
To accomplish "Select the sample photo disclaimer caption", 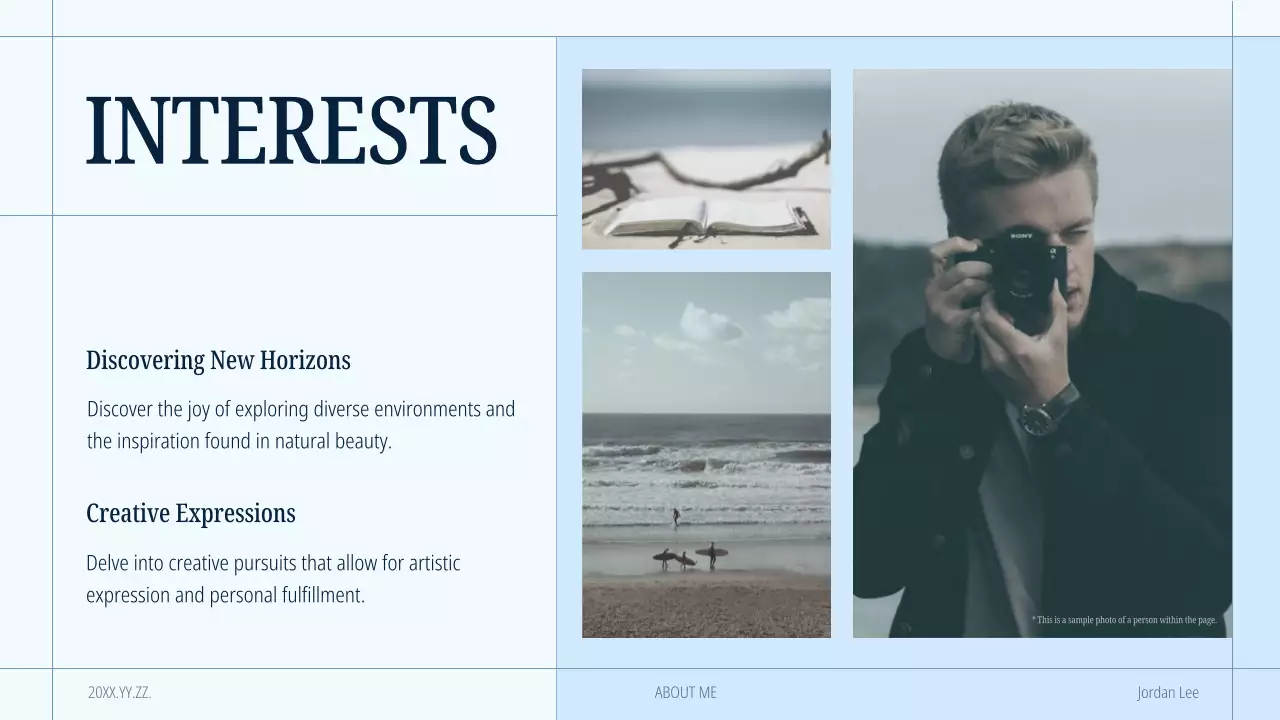I will [x=1124, y=620].
